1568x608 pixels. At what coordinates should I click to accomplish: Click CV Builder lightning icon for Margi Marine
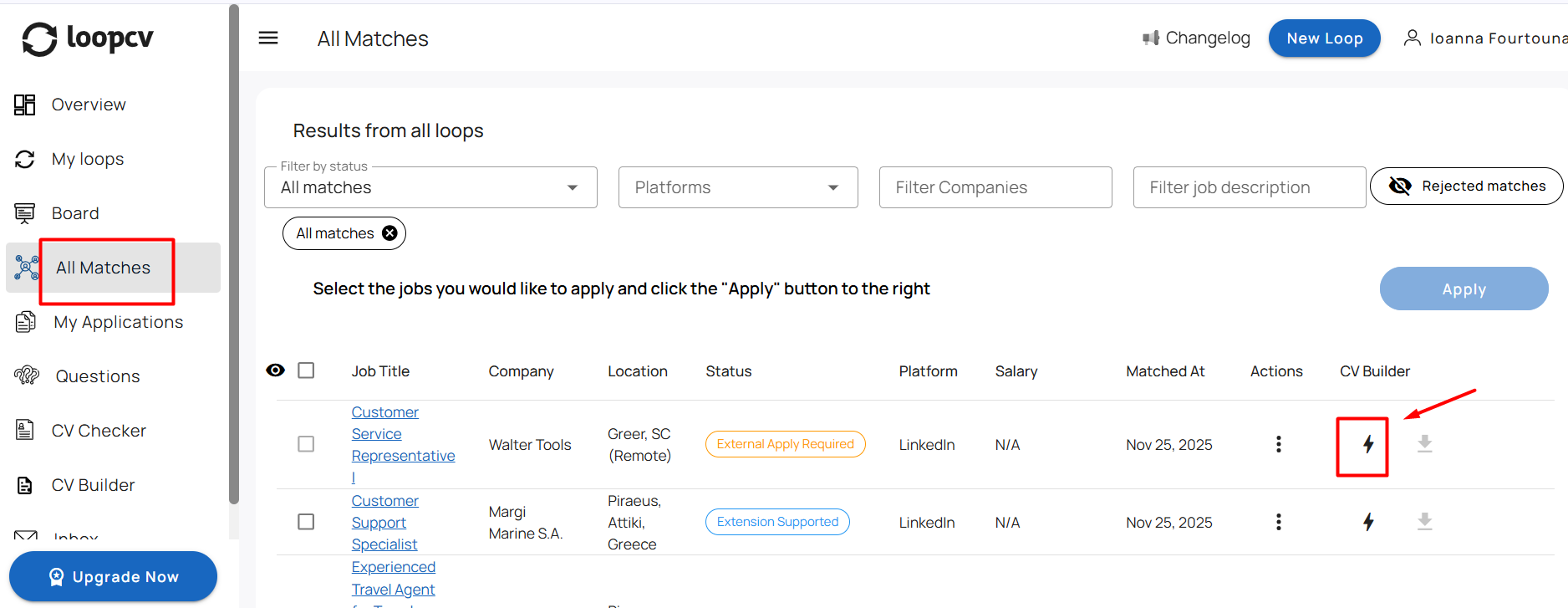click(1368, 522)
